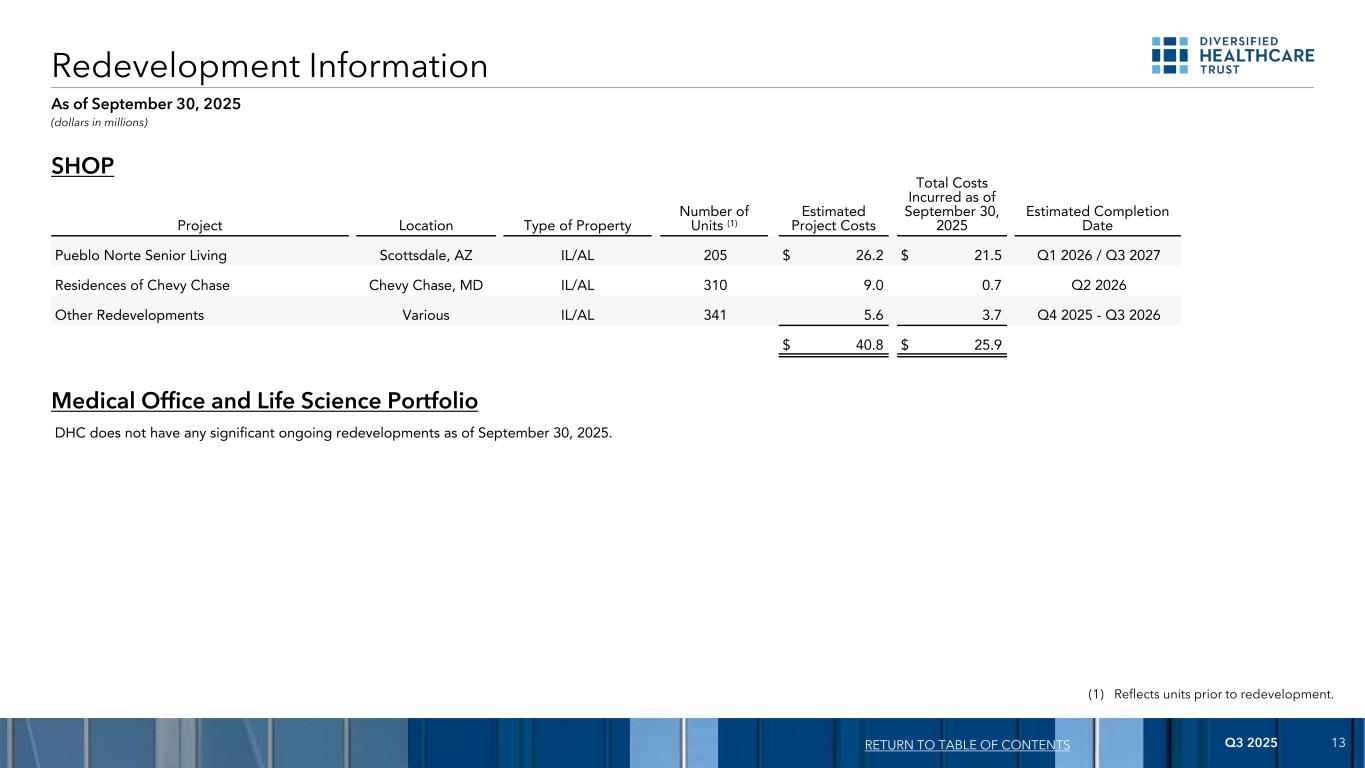Viewport: 1365px width, 768px height.
Task: Click the Diversified Healthcare Trust logo
Action: click(1232, 56)
